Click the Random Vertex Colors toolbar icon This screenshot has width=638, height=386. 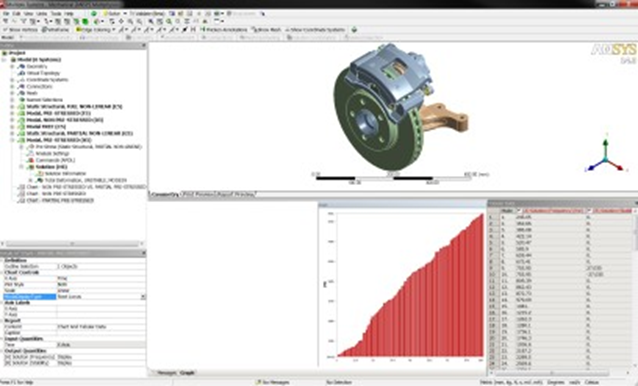point(354,30)
